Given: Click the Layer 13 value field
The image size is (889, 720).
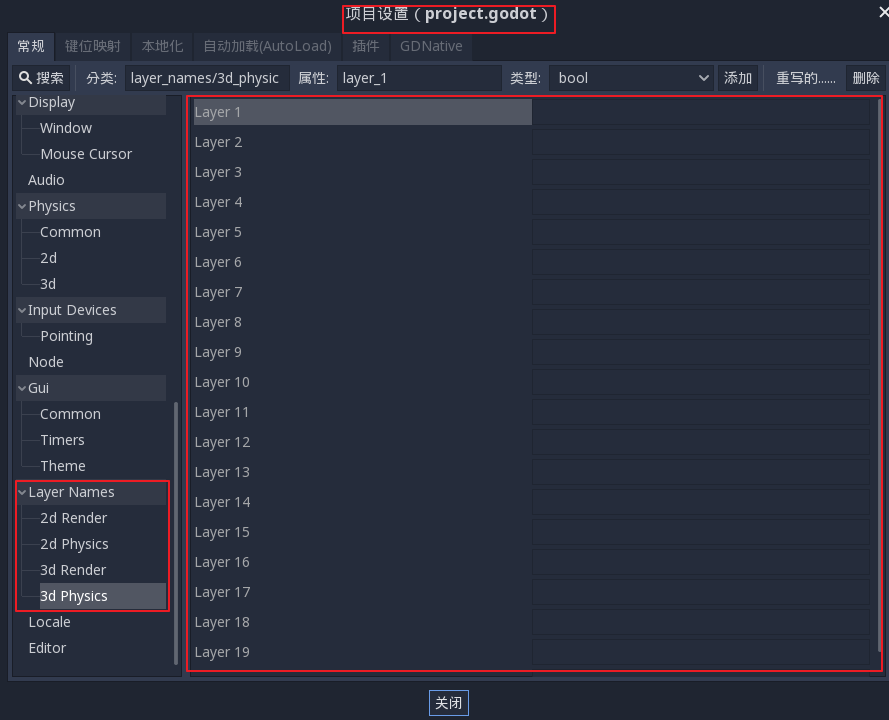Looking at the screenshot, I should tap(701, 472).
